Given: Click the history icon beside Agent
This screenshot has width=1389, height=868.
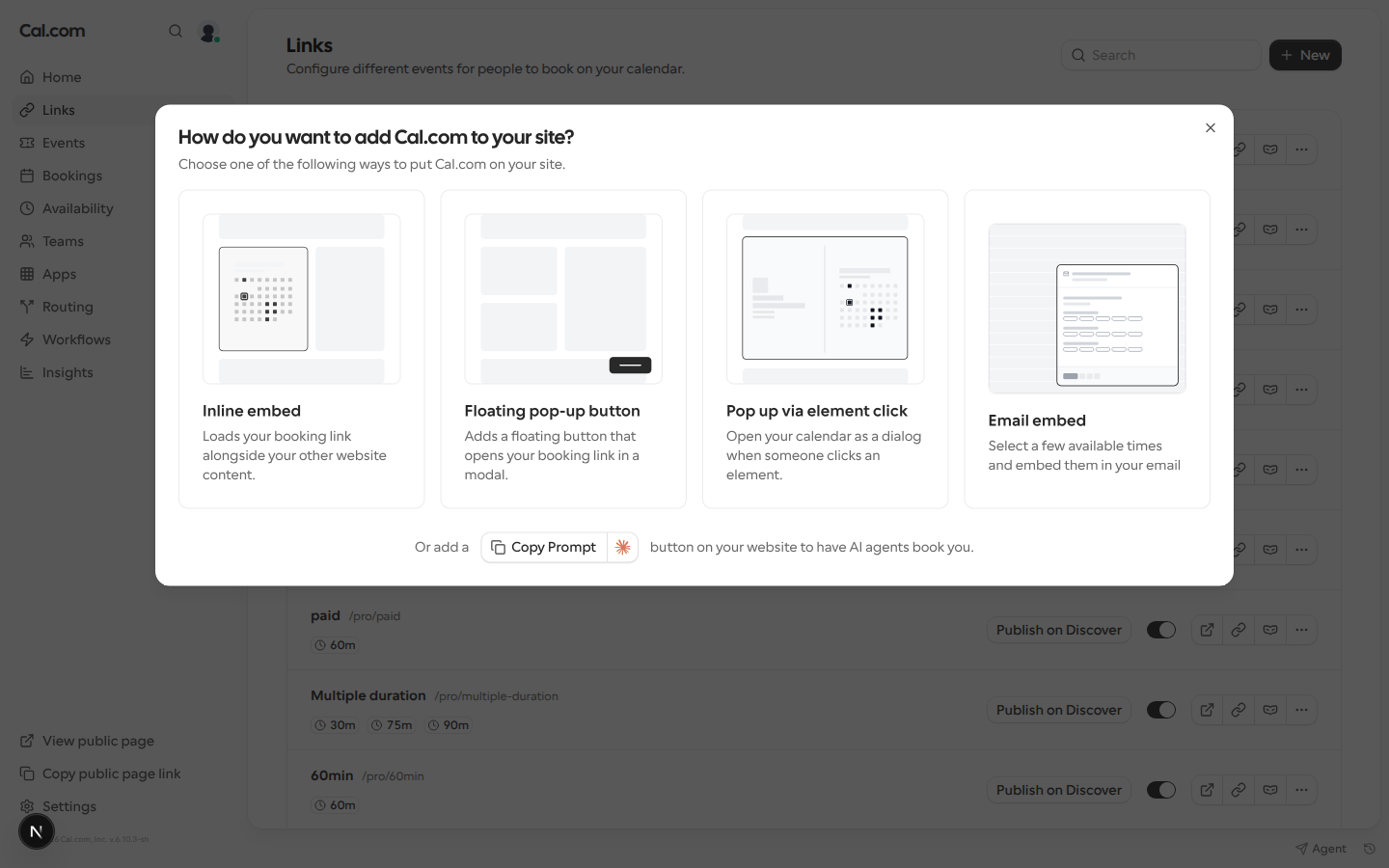Looking at the screenshot, I should (x=1369, y=849).
